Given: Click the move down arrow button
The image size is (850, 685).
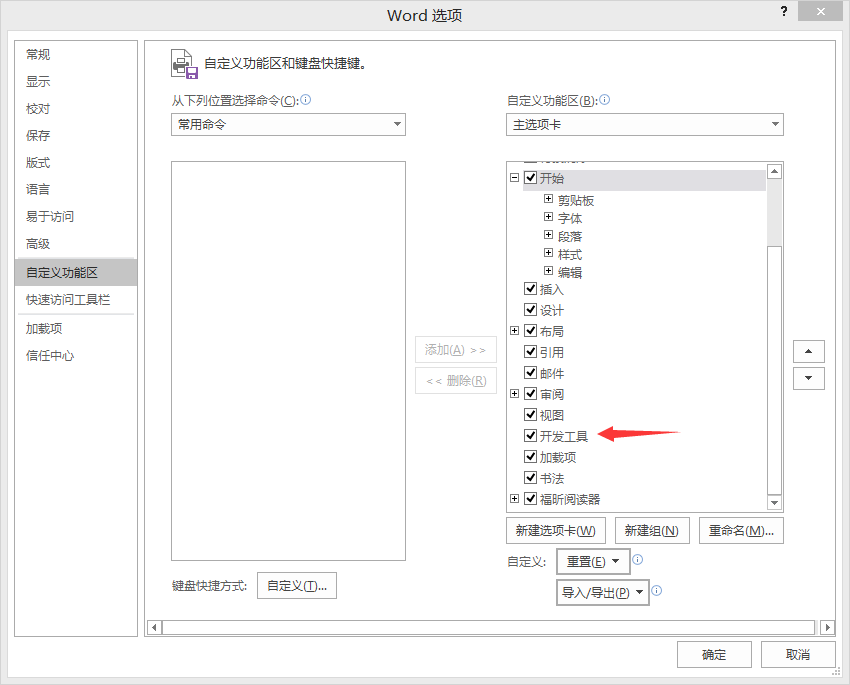Looking at the screenshot, I should pyautogui.click(x=808, y=378).
